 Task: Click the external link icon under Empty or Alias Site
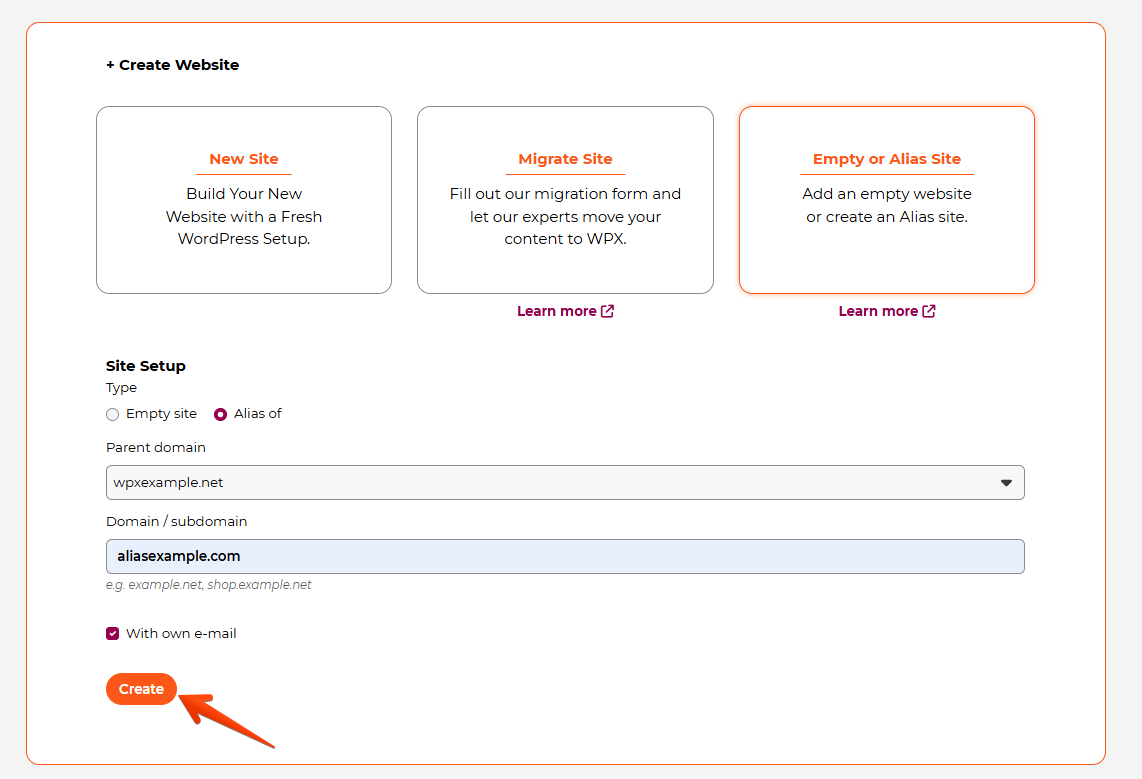[x=929, y=311]
